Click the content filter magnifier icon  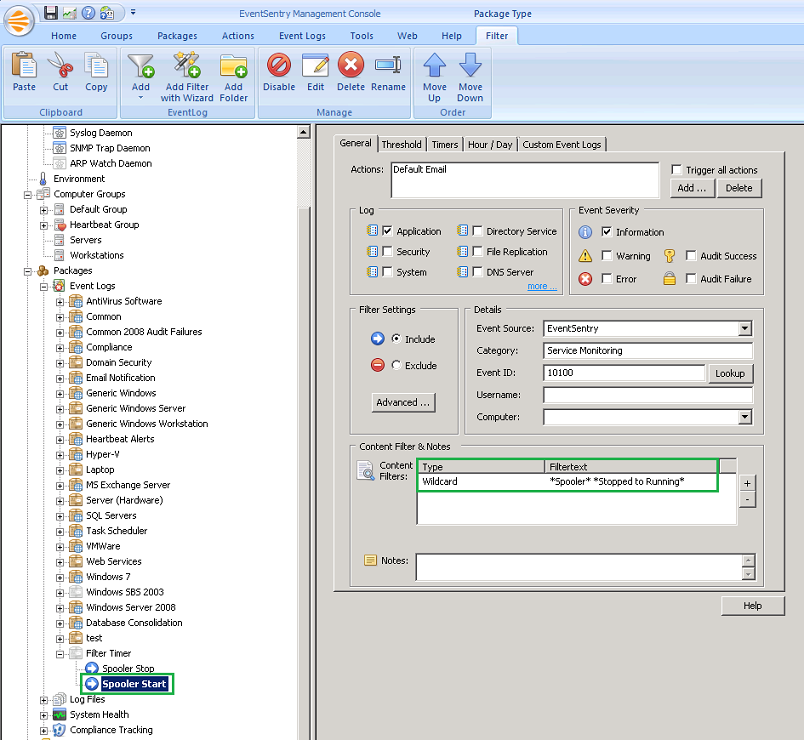366,471
